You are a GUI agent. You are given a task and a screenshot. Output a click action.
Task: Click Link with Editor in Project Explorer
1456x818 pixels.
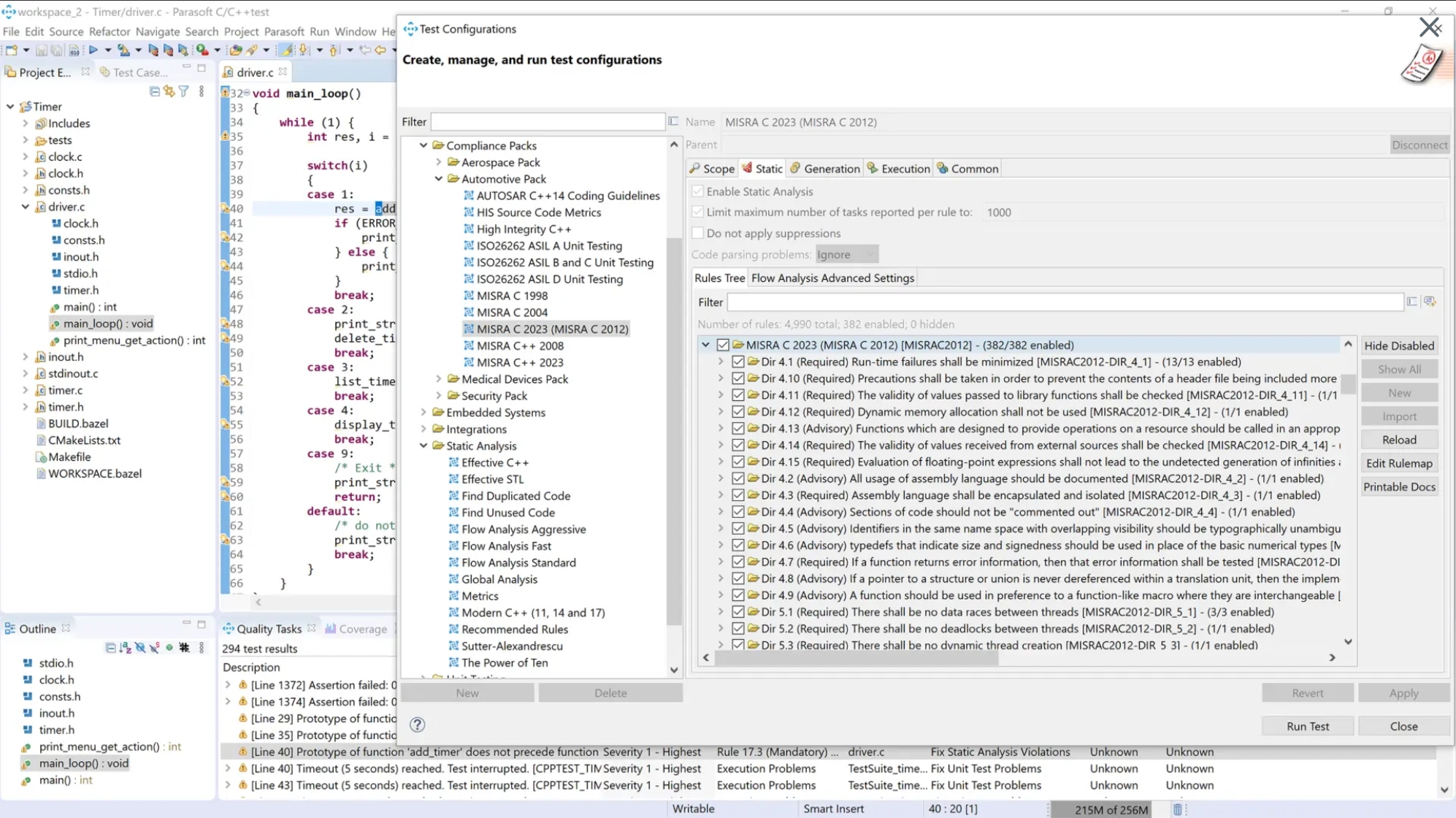pyautogui.click(x=169, y=91)
